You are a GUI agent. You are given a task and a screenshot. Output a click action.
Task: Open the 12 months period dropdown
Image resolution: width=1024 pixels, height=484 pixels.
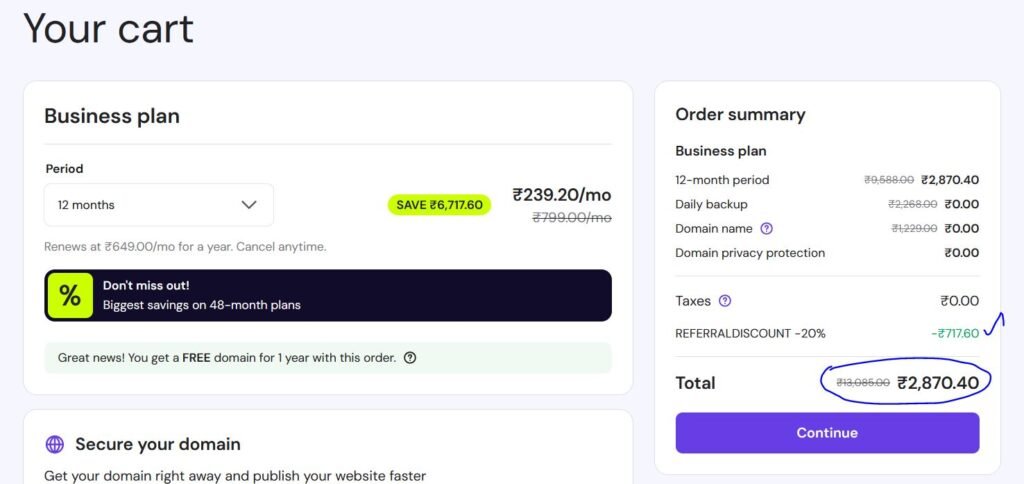158,205
